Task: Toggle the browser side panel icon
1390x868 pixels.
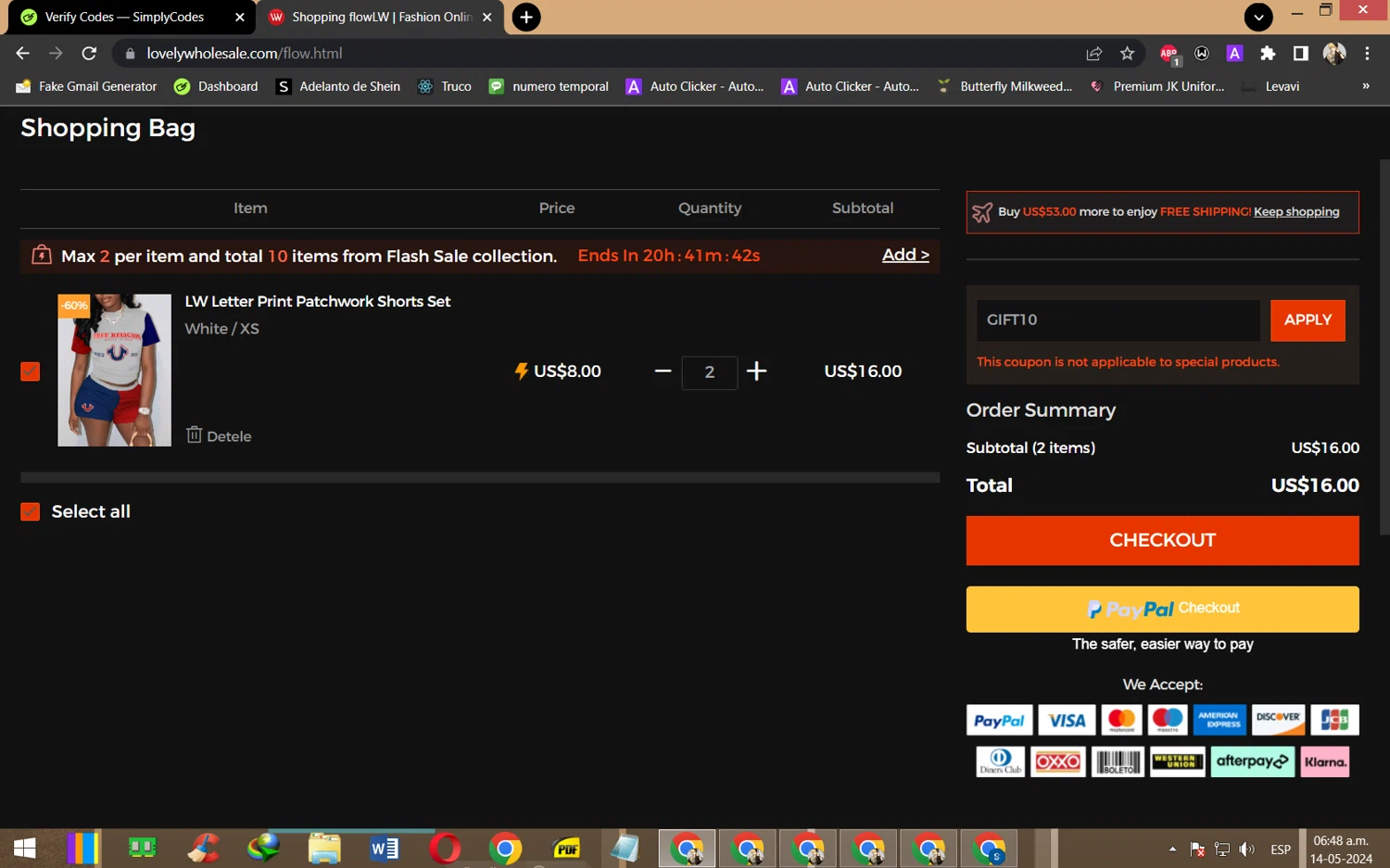Action: 1301,54
